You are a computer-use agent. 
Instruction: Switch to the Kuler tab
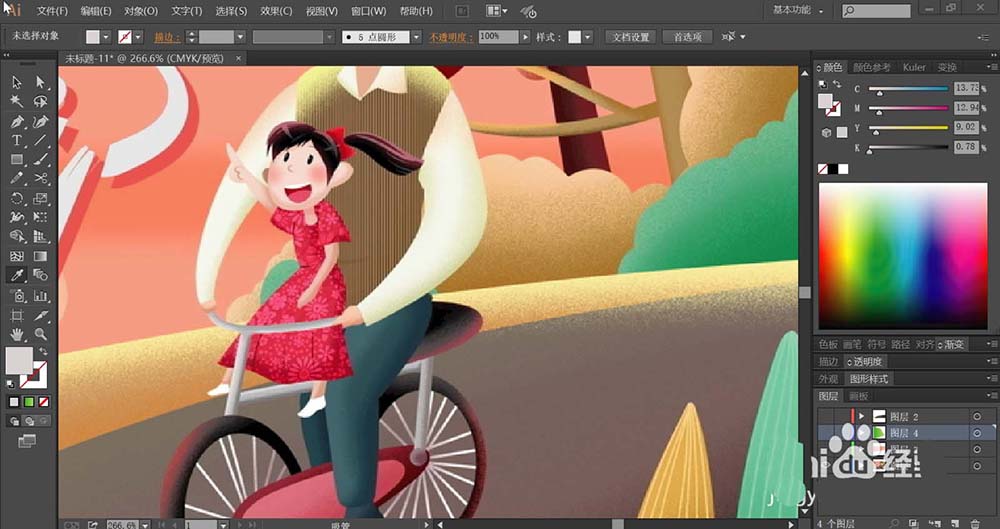coord(914,67)
